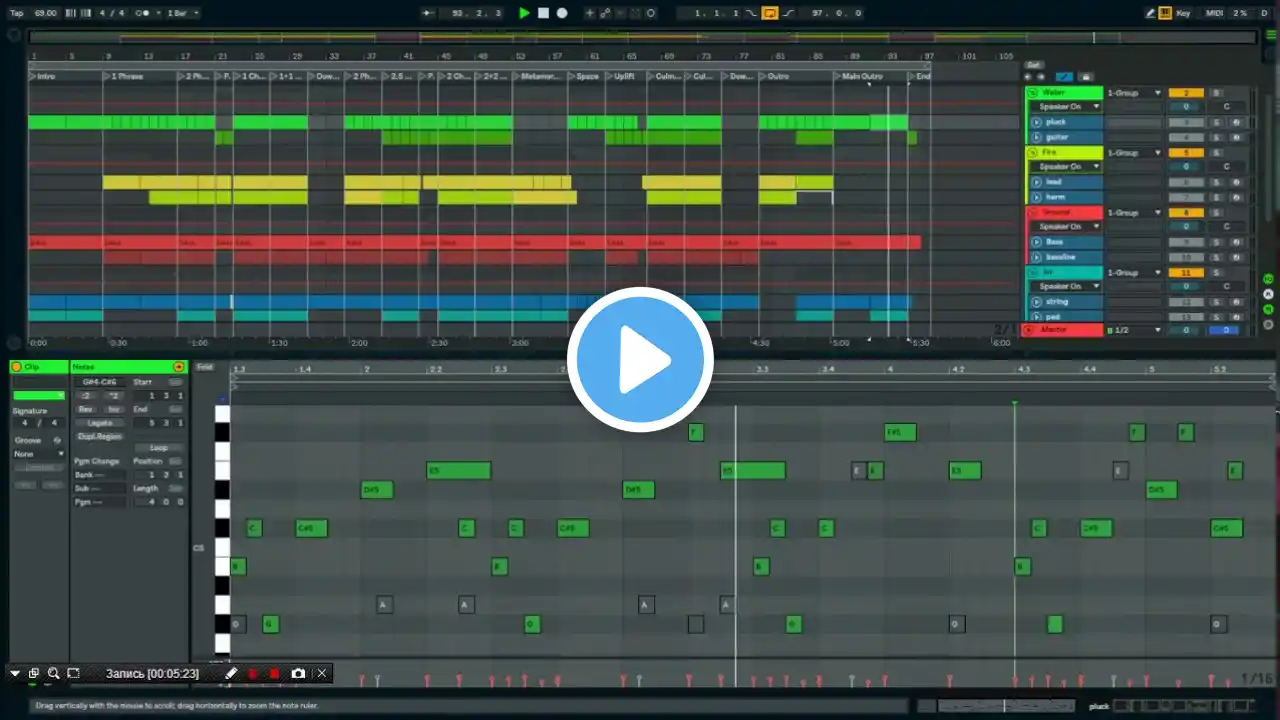
Task: Click the arrangement record circle button
Action: [x=562, y=13]
